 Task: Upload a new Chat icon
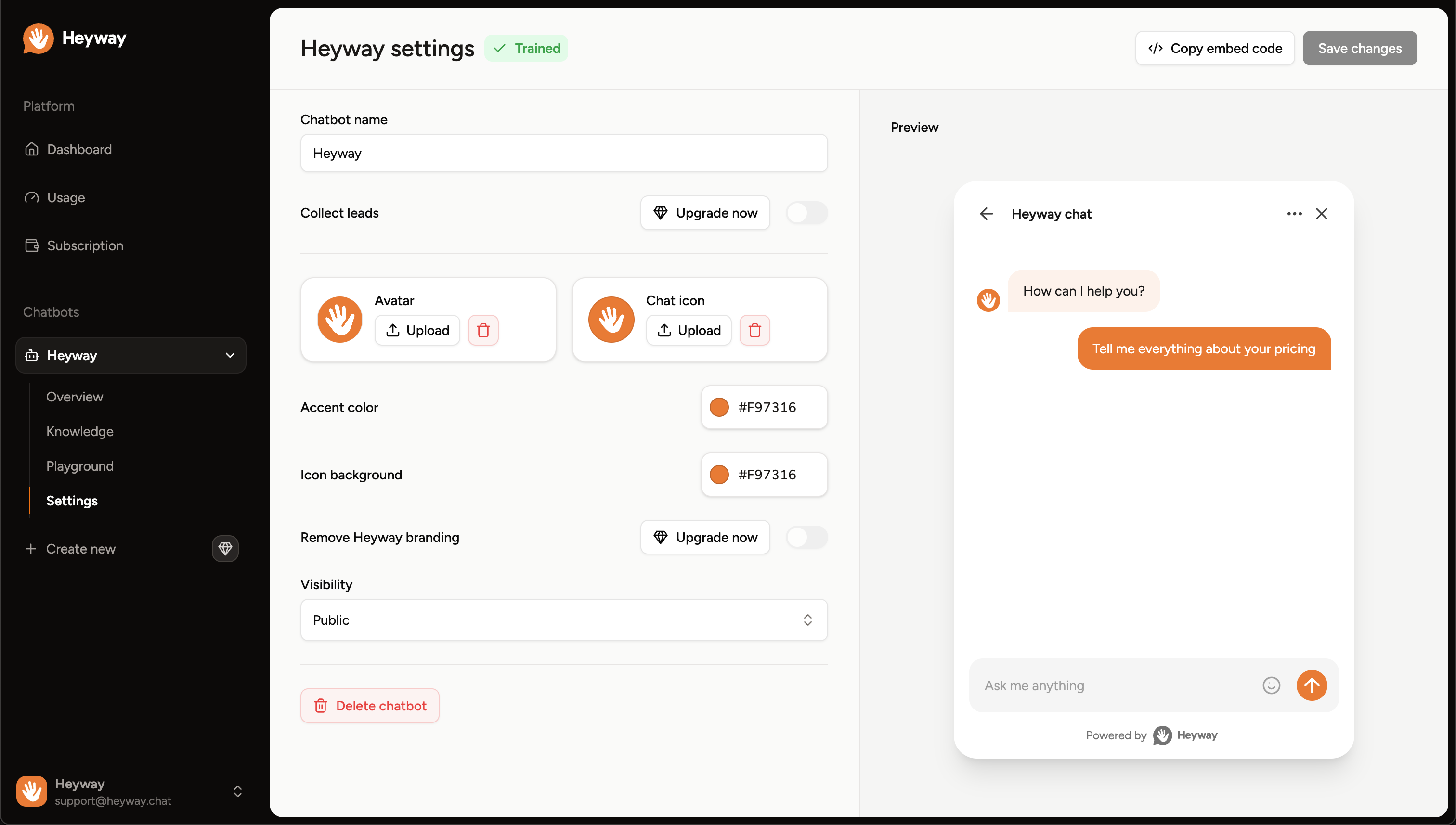coord(689,330)
